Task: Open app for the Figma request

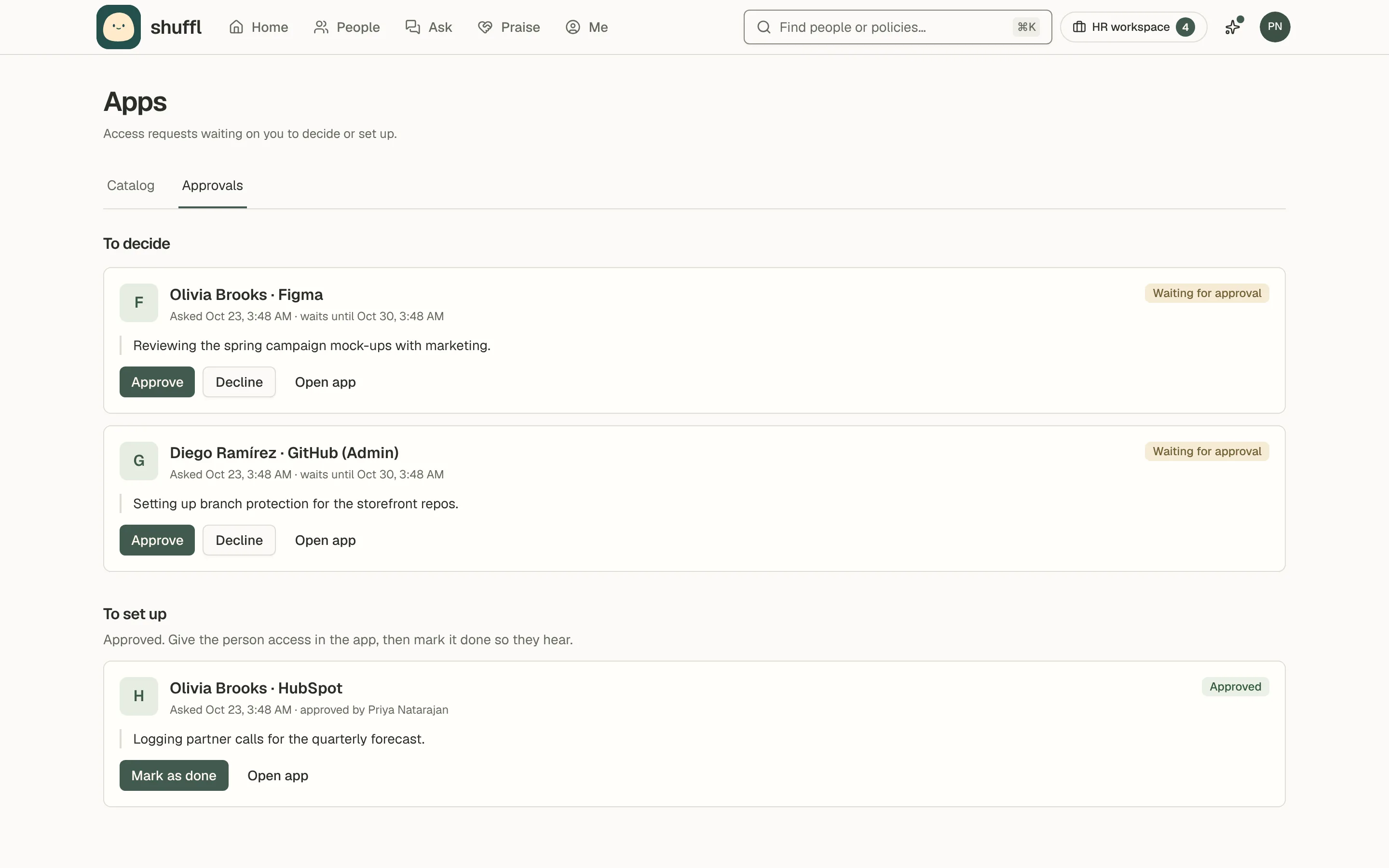Action: [x=326, y=382]
